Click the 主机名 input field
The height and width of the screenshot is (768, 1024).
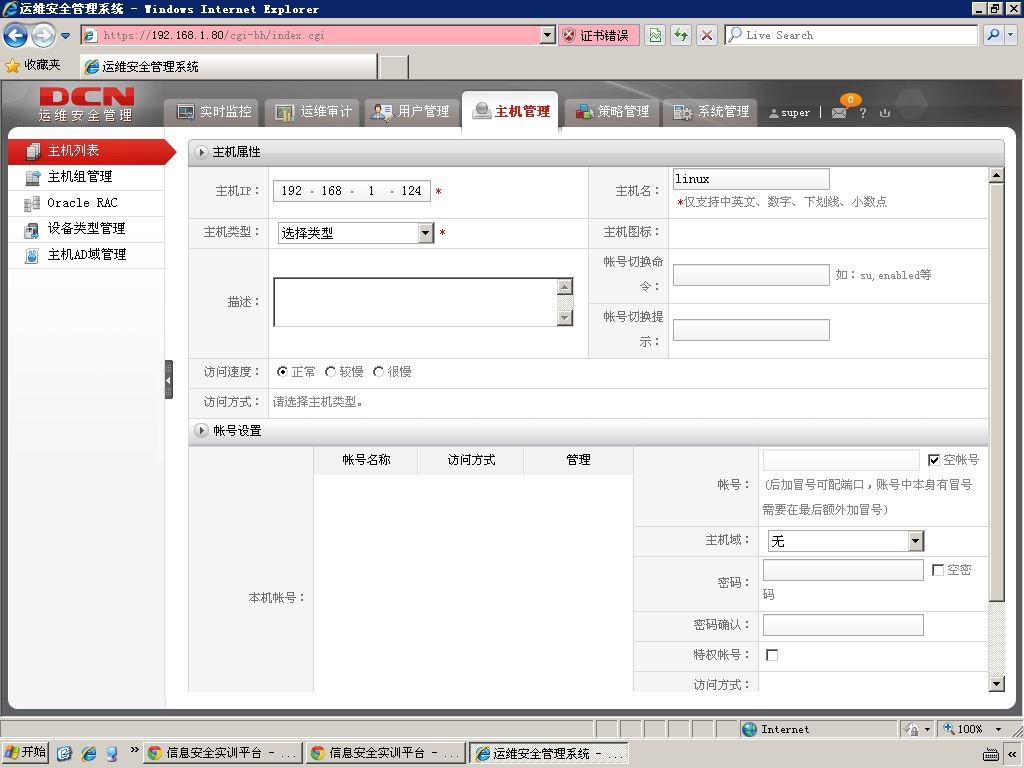(751, 179)
